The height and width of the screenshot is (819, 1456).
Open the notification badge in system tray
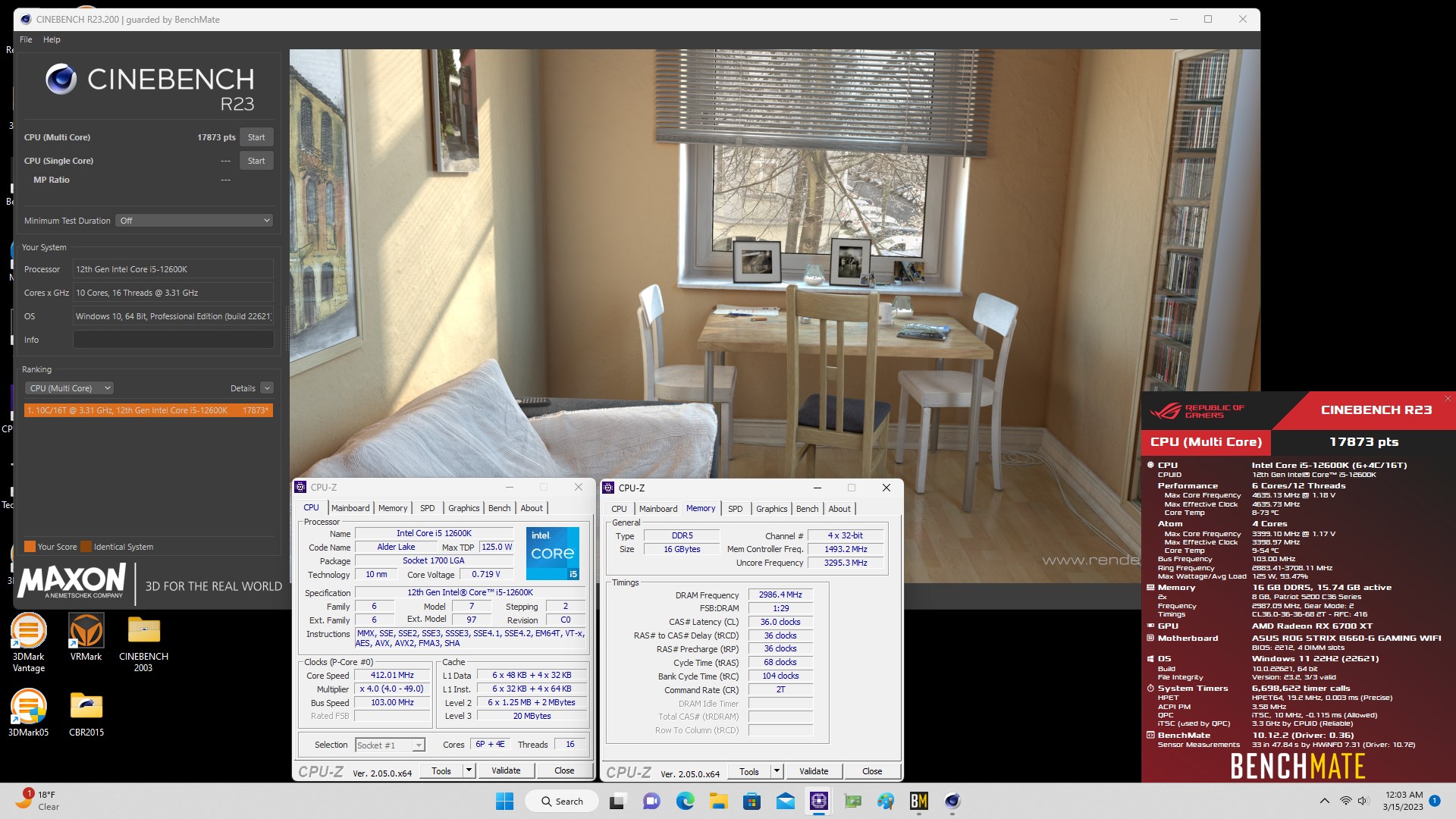(1435, 801)
